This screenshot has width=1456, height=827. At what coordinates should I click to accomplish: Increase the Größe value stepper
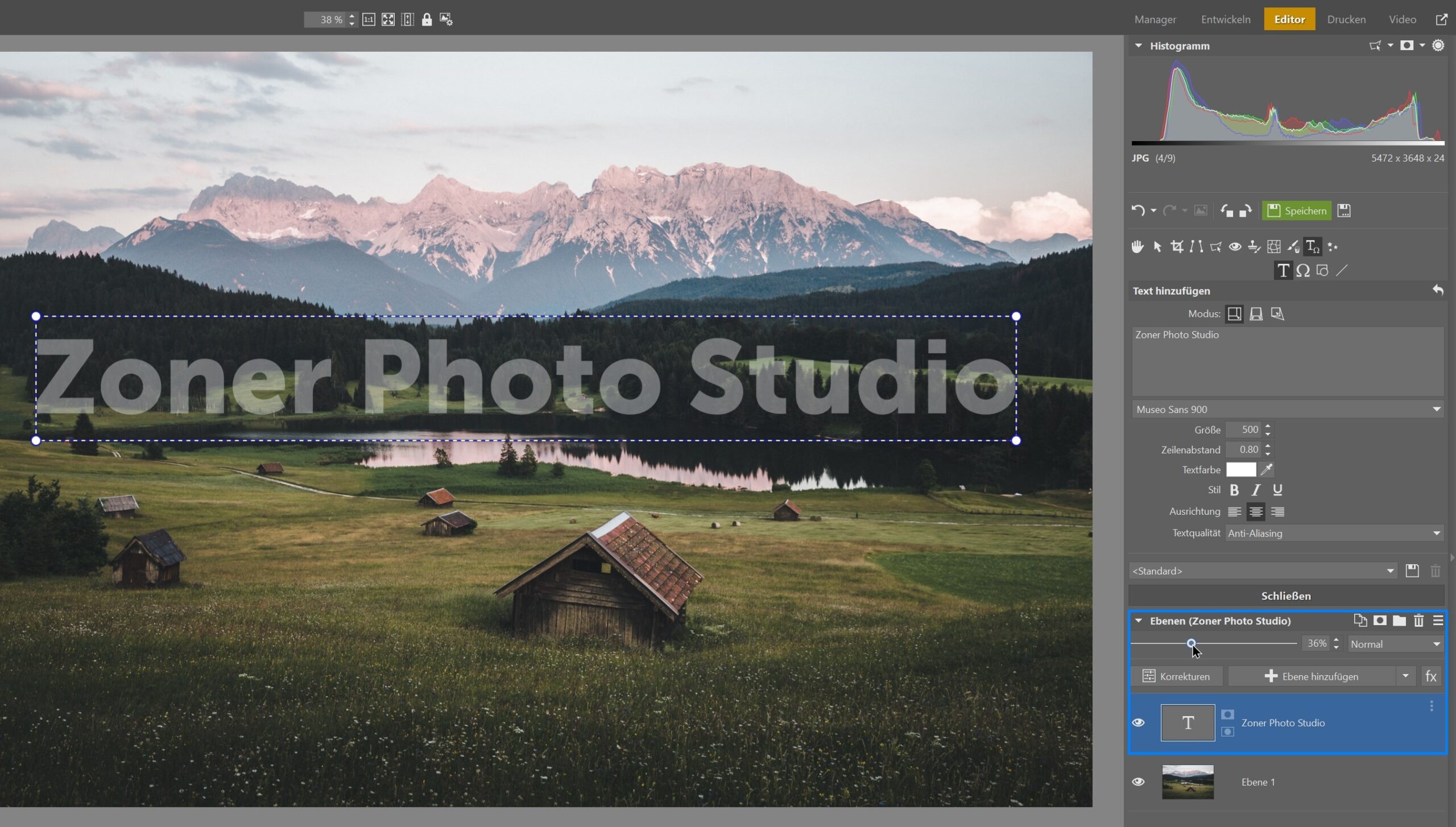click(1268, 425)
